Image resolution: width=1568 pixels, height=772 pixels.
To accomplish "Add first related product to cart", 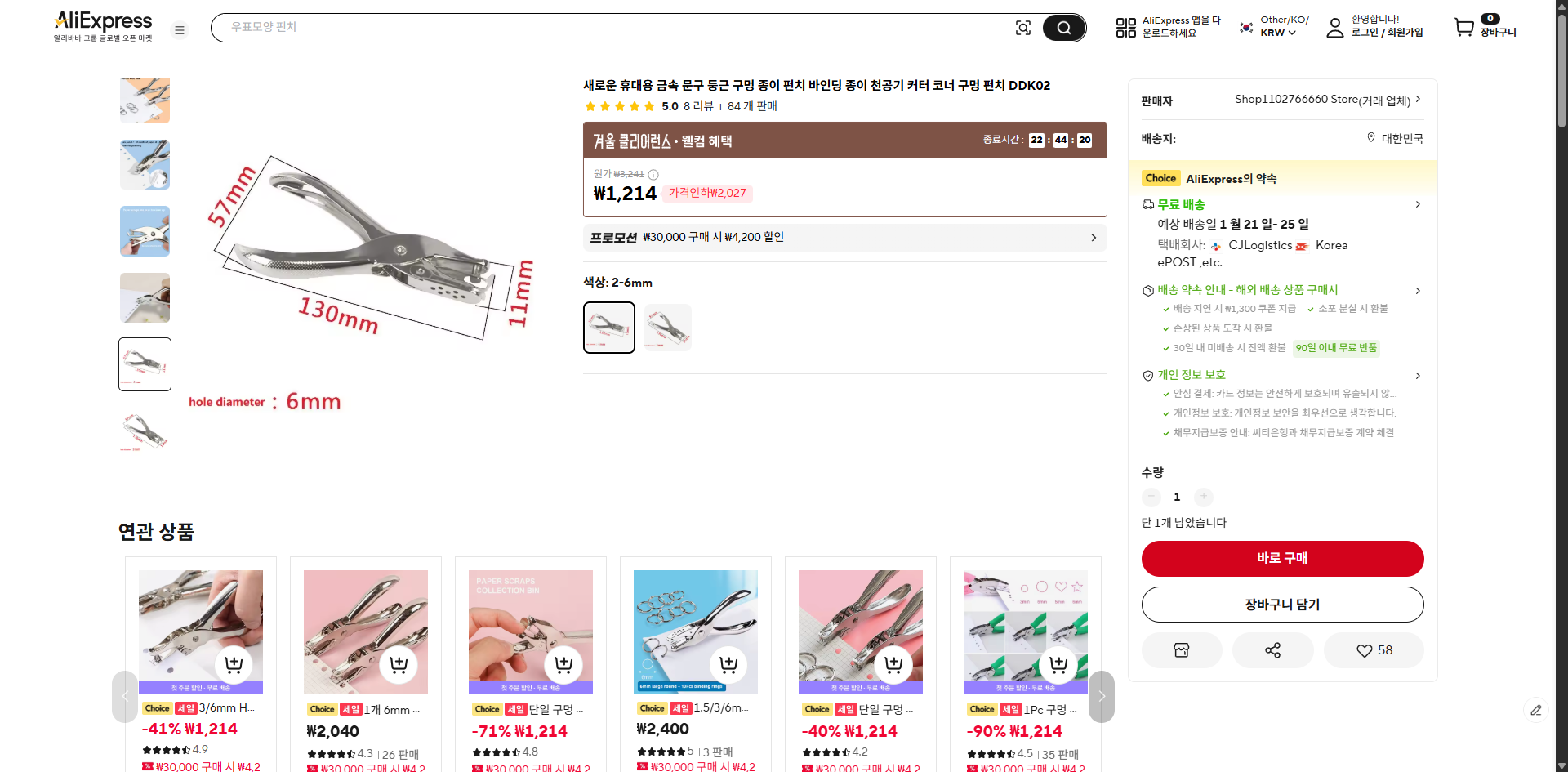I will (234, 665).
